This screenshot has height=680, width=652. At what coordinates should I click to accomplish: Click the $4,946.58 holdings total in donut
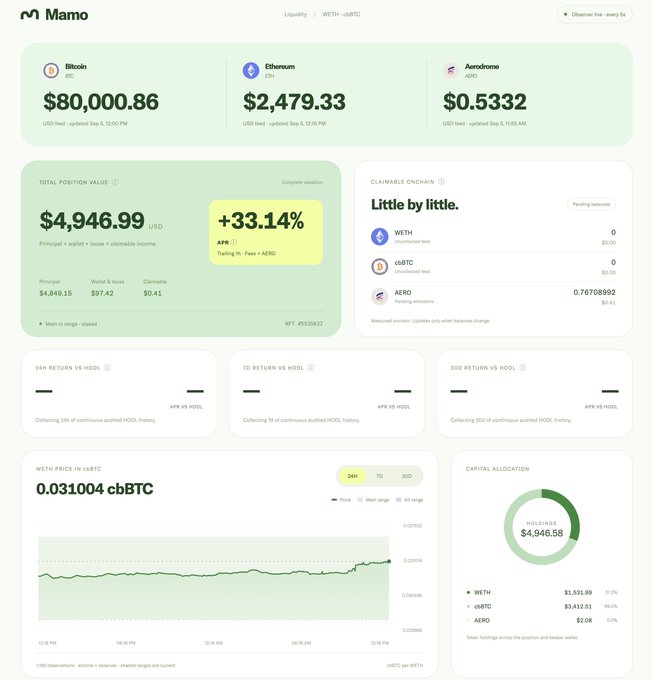point(542,533)
